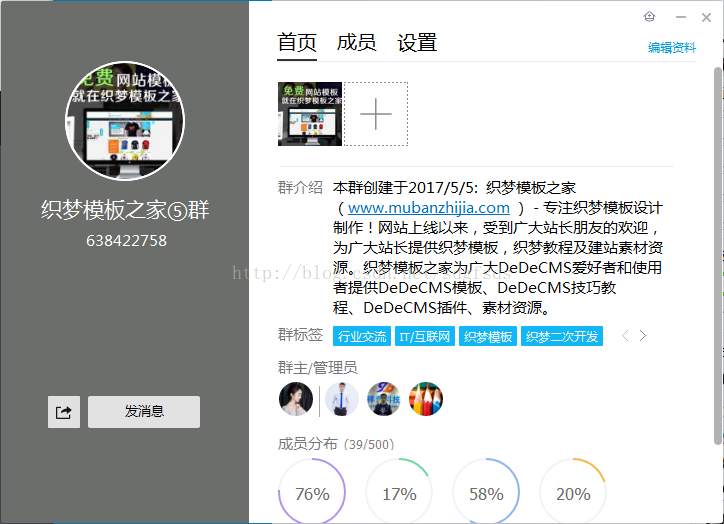Show previous tags with left chevron

tap(625, 336)
